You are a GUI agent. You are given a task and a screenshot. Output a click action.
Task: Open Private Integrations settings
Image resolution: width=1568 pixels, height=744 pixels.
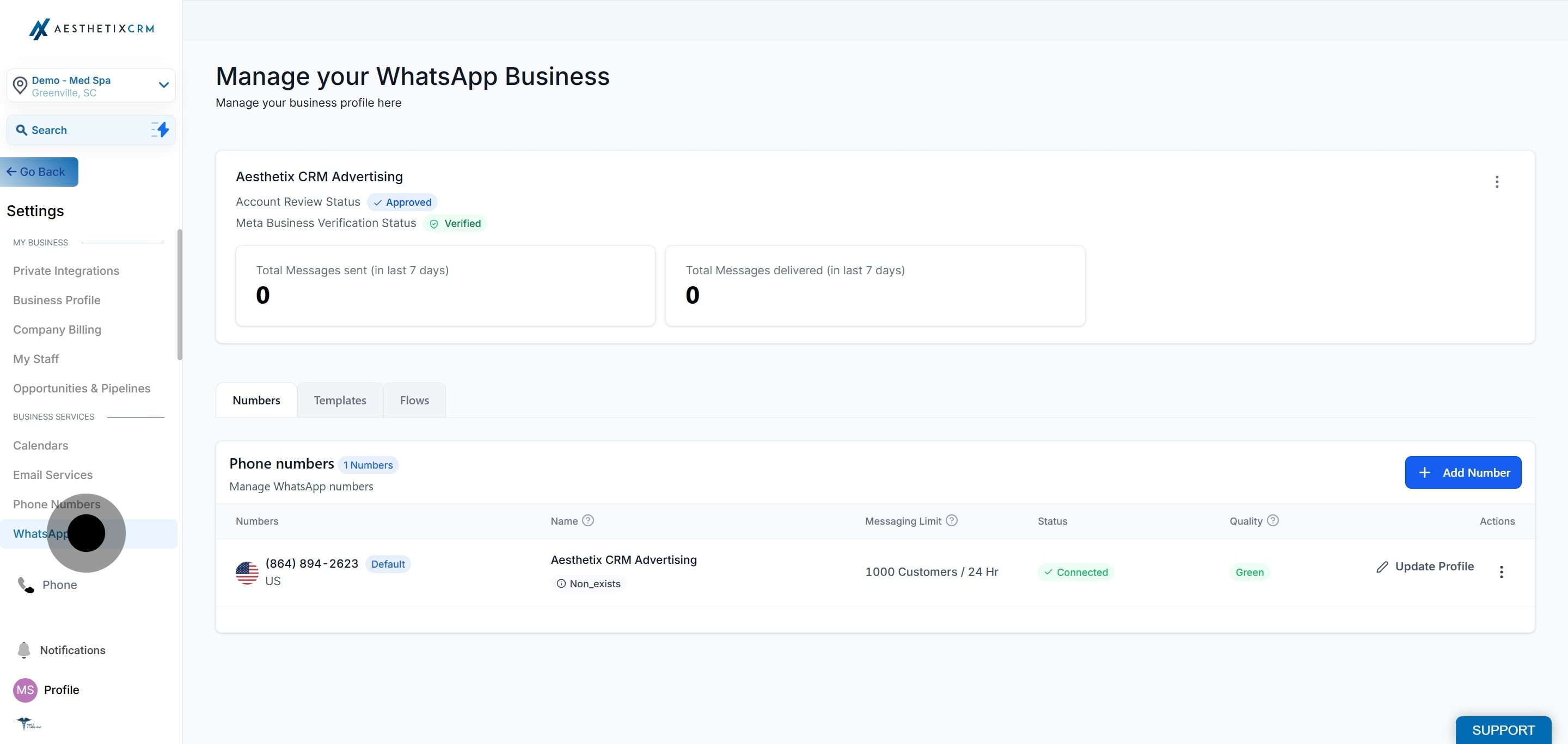[x=66, y=270]
